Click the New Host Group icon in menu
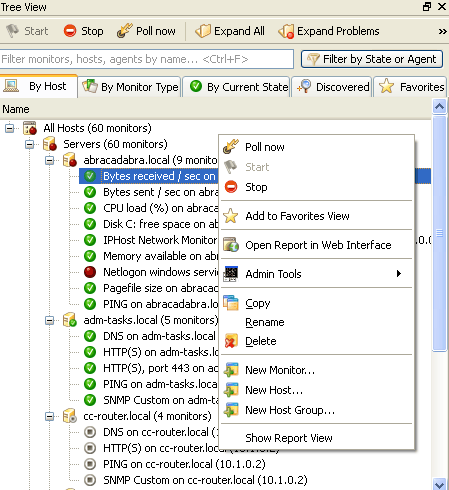449x490 pixels. pyautogui.click(x=231, y=410)
